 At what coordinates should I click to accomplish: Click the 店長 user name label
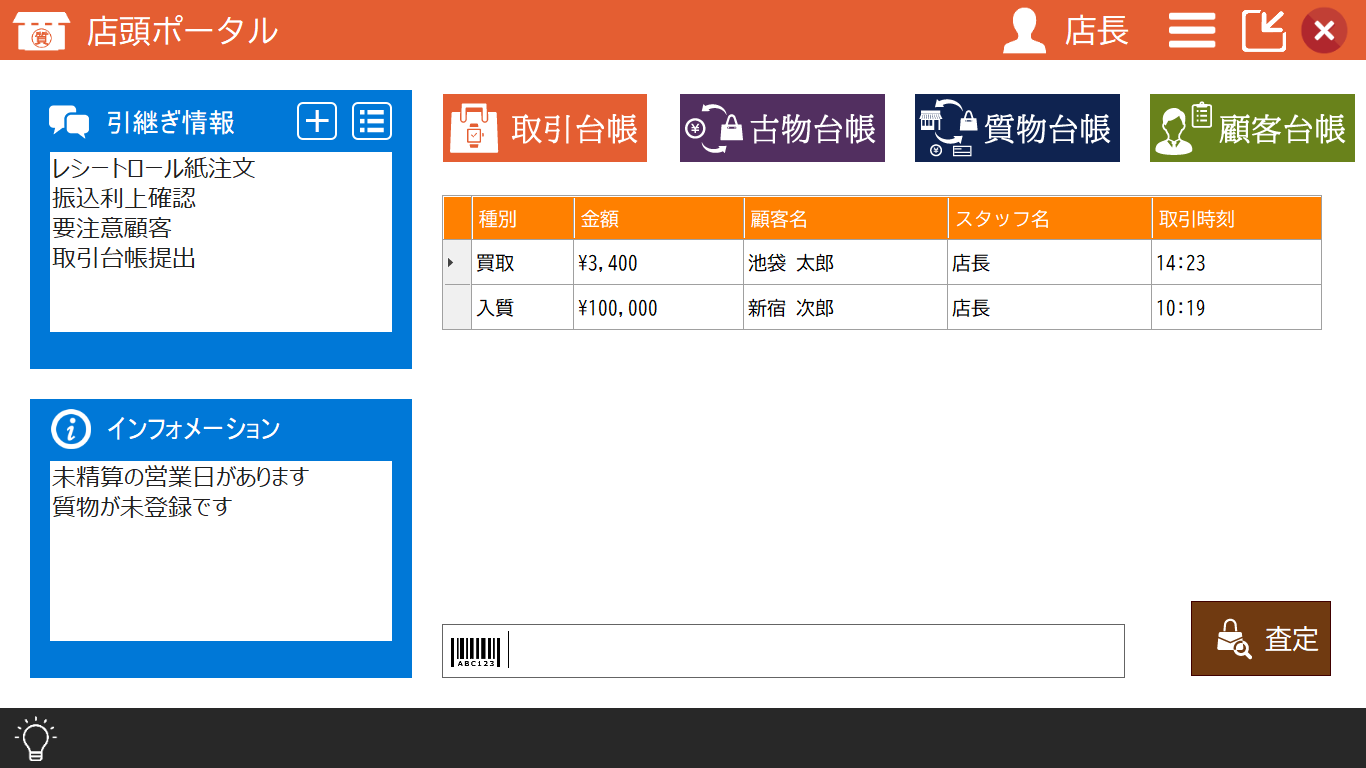click(x=1097, y=31)
